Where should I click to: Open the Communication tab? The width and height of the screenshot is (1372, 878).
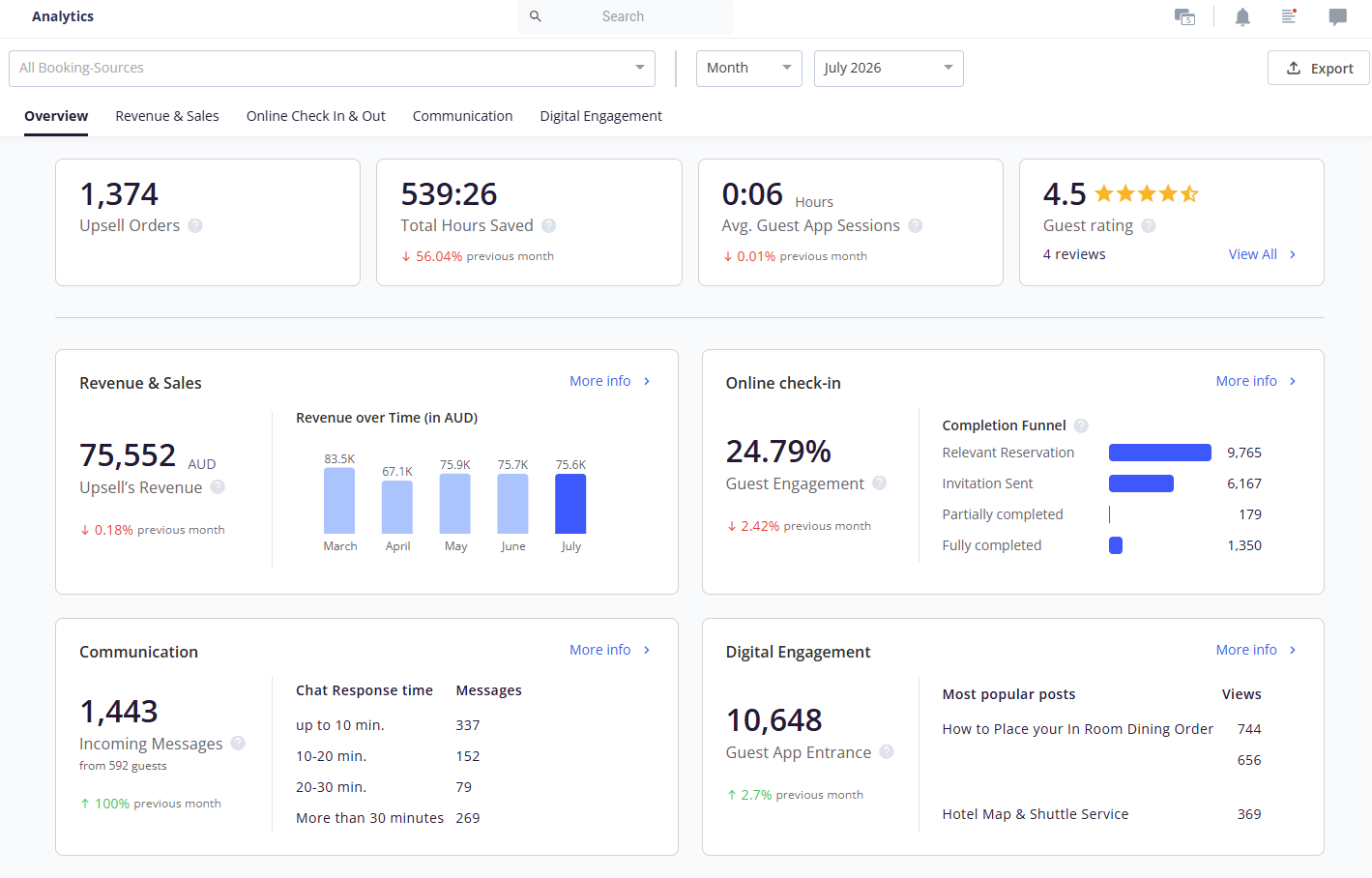(x=463, y=116)
